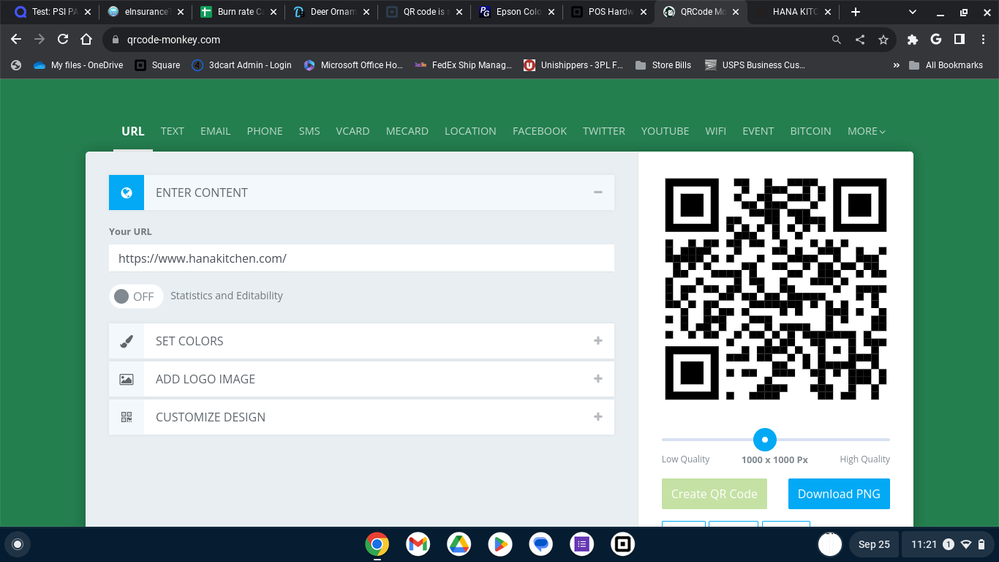This screenshot has height=562, width=999.
Task: Reload the page with the refresh icon
Action: coord(62,40)
